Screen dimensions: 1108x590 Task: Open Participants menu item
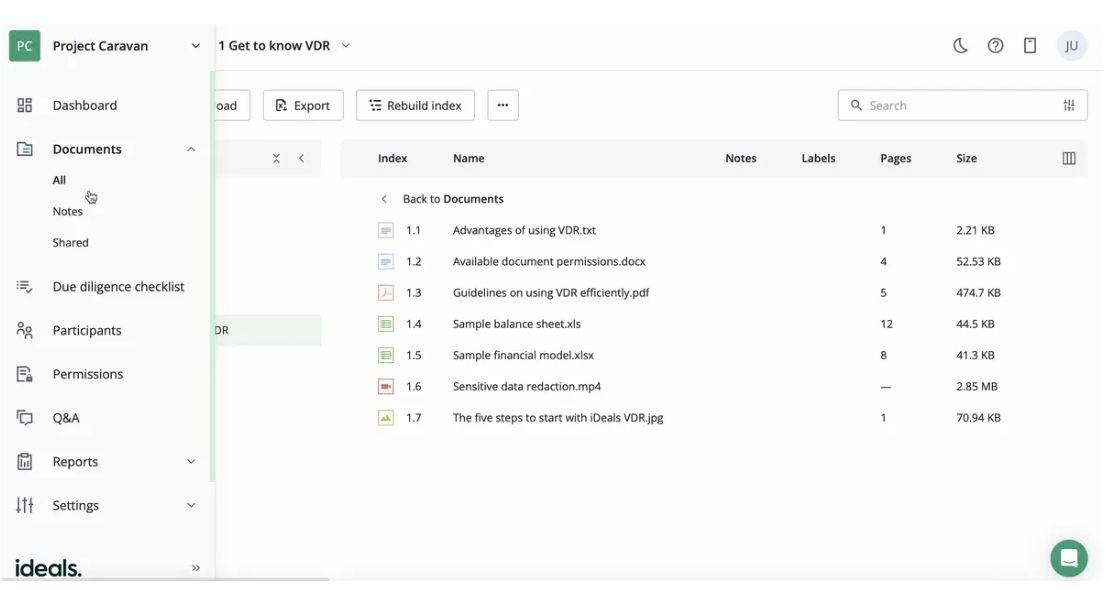click(87, 331)
